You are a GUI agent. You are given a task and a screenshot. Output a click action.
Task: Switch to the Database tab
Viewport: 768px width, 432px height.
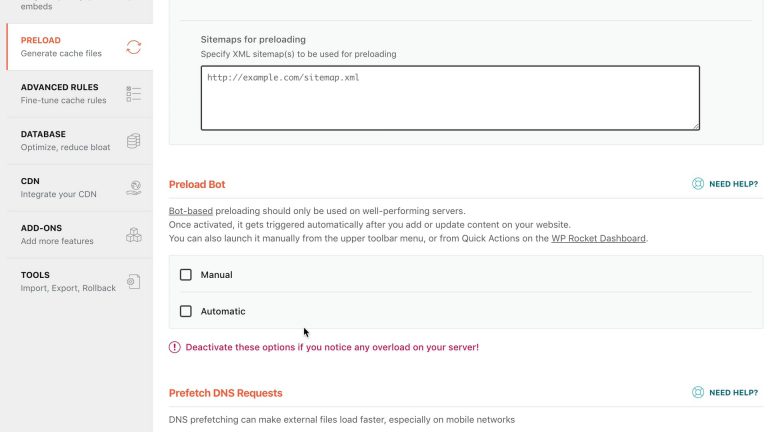point(80,141)
